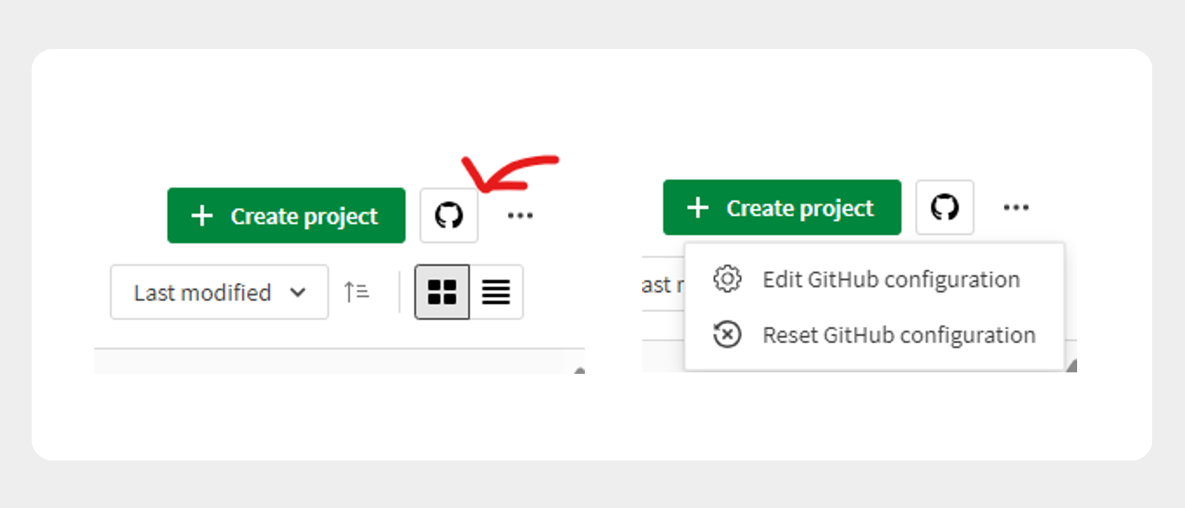Click the gear icon for Edit GitHub configuration
Image resolution: width=1185 pixels, height=508 pixels.
[x=727, y=279]
